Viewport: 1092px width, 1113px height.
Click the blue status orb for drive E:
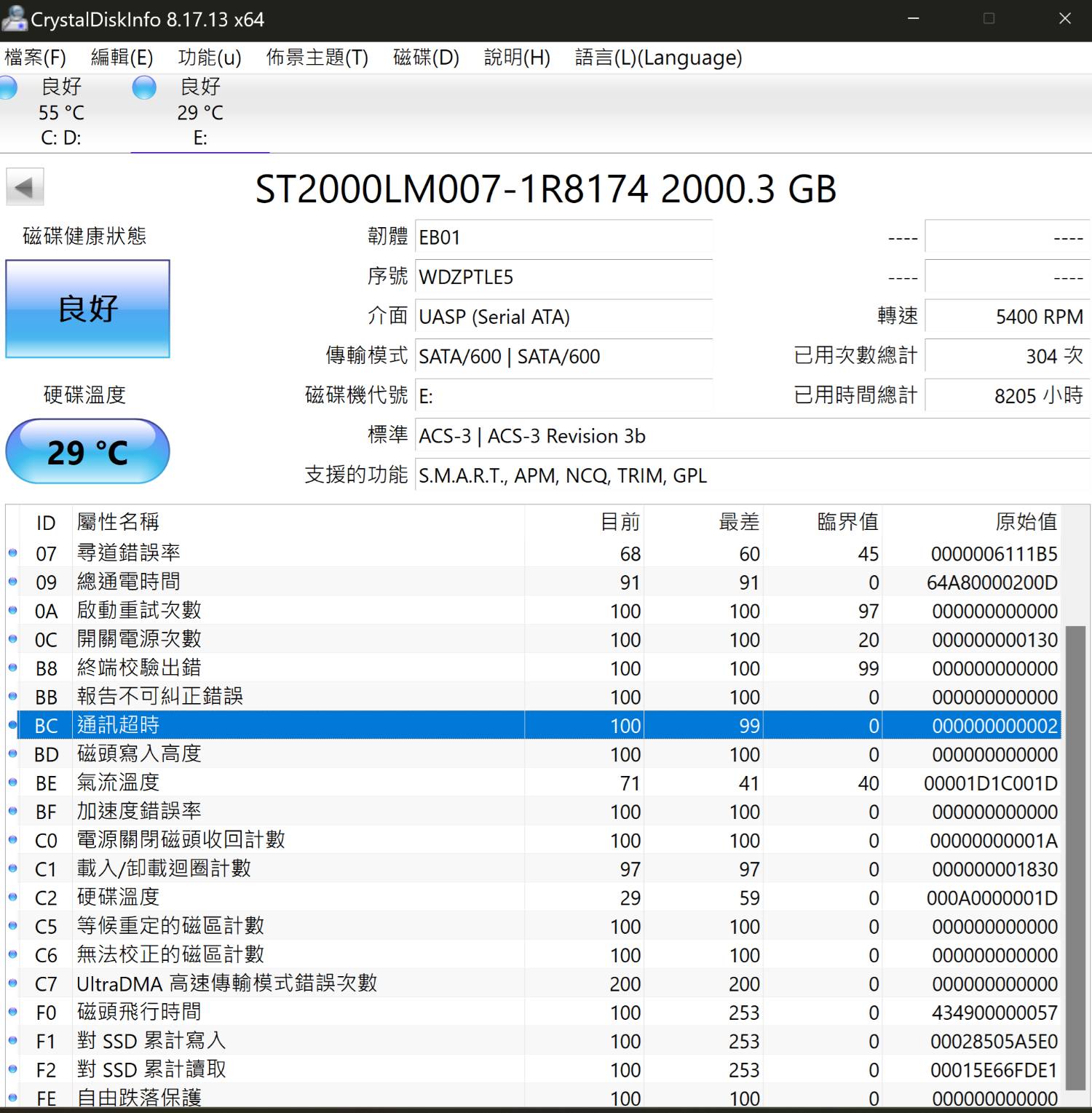coord(144,87)
